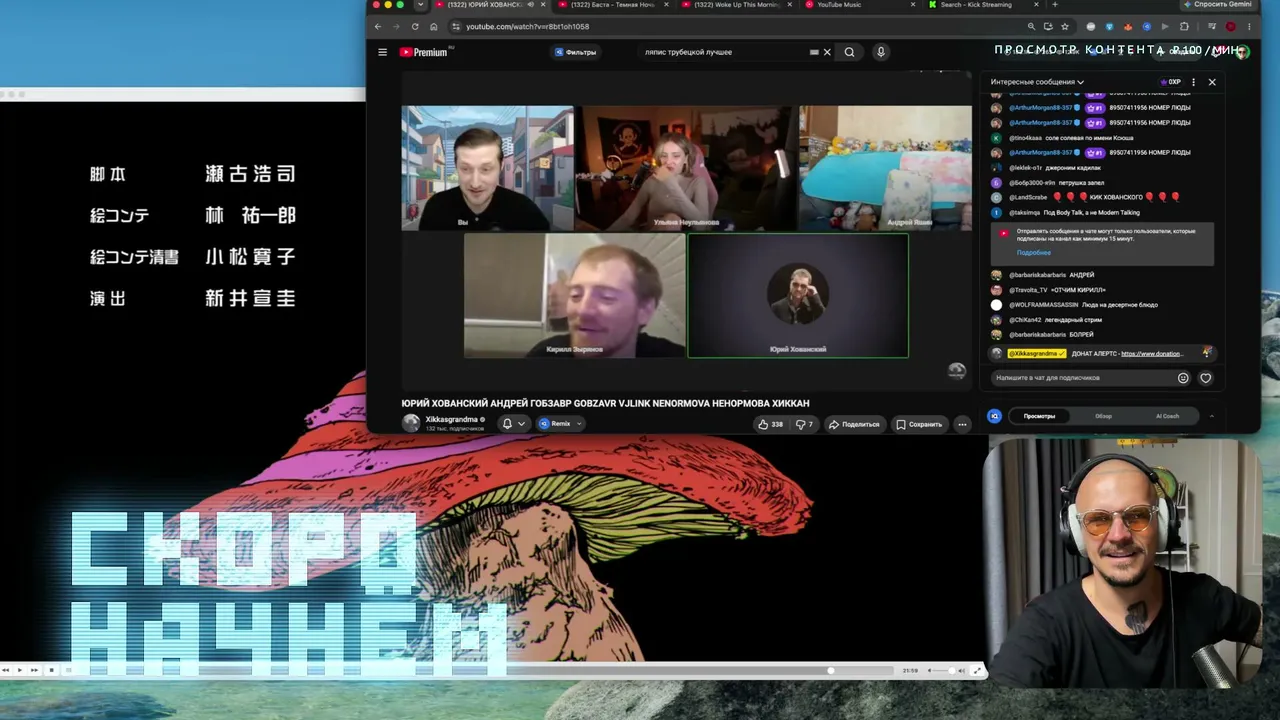Fast-forward in the background media player
The width and height of the screenshot is (1280, 720).
pyautogui.click(x=35, y=670)
